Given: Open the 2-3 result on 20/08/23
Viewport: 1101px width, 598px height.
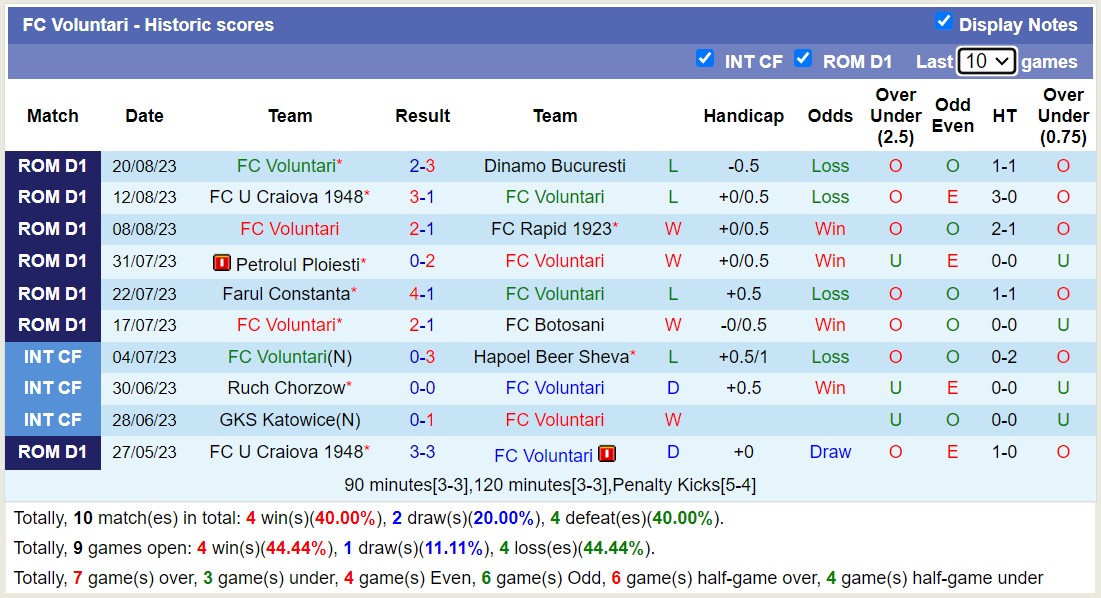Looking at the screenshot, I should (x=422, y=166).
